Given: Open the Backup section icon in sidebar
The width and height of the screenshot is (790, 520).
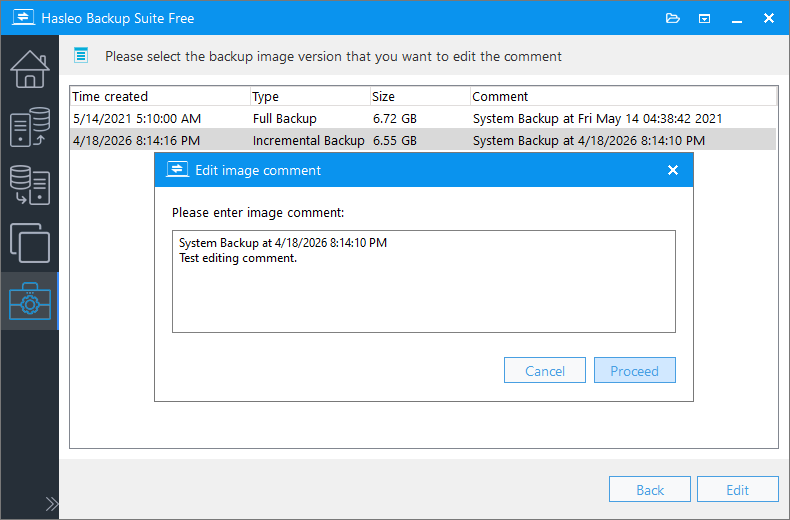Looking at the screenshot, I should pyautogui.click(x=30, y=127).
